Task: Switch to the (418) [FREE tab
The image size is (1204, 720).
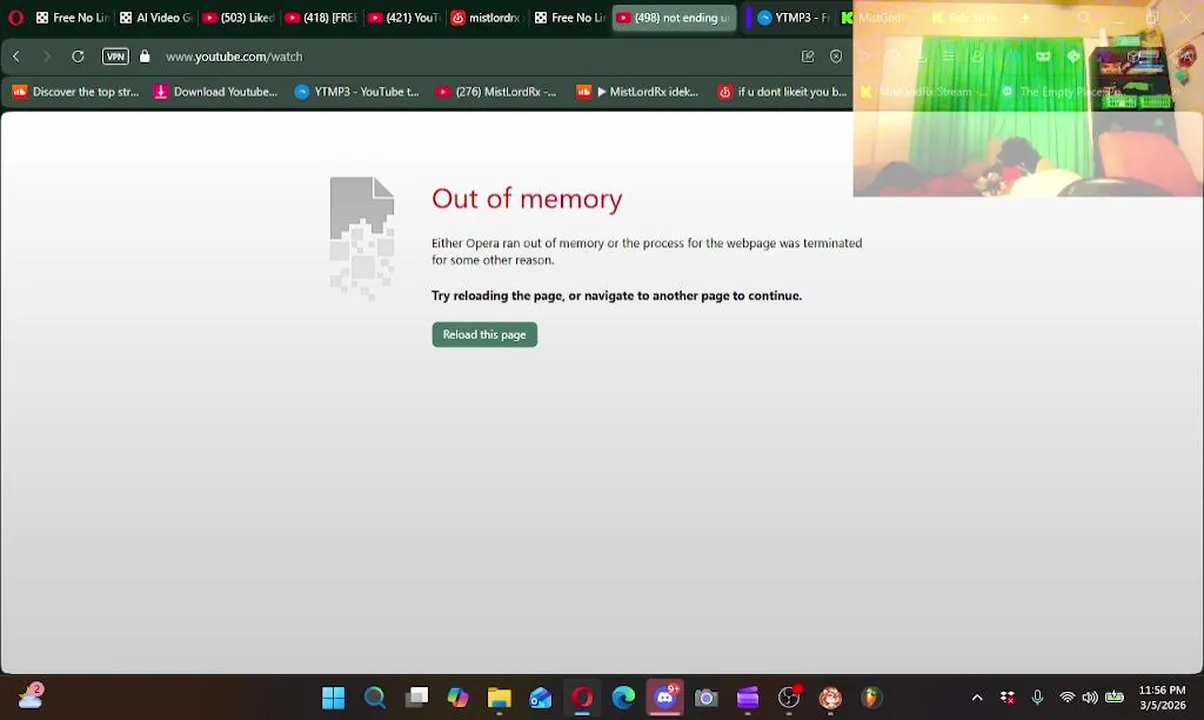Action: (x=321, y=17)
